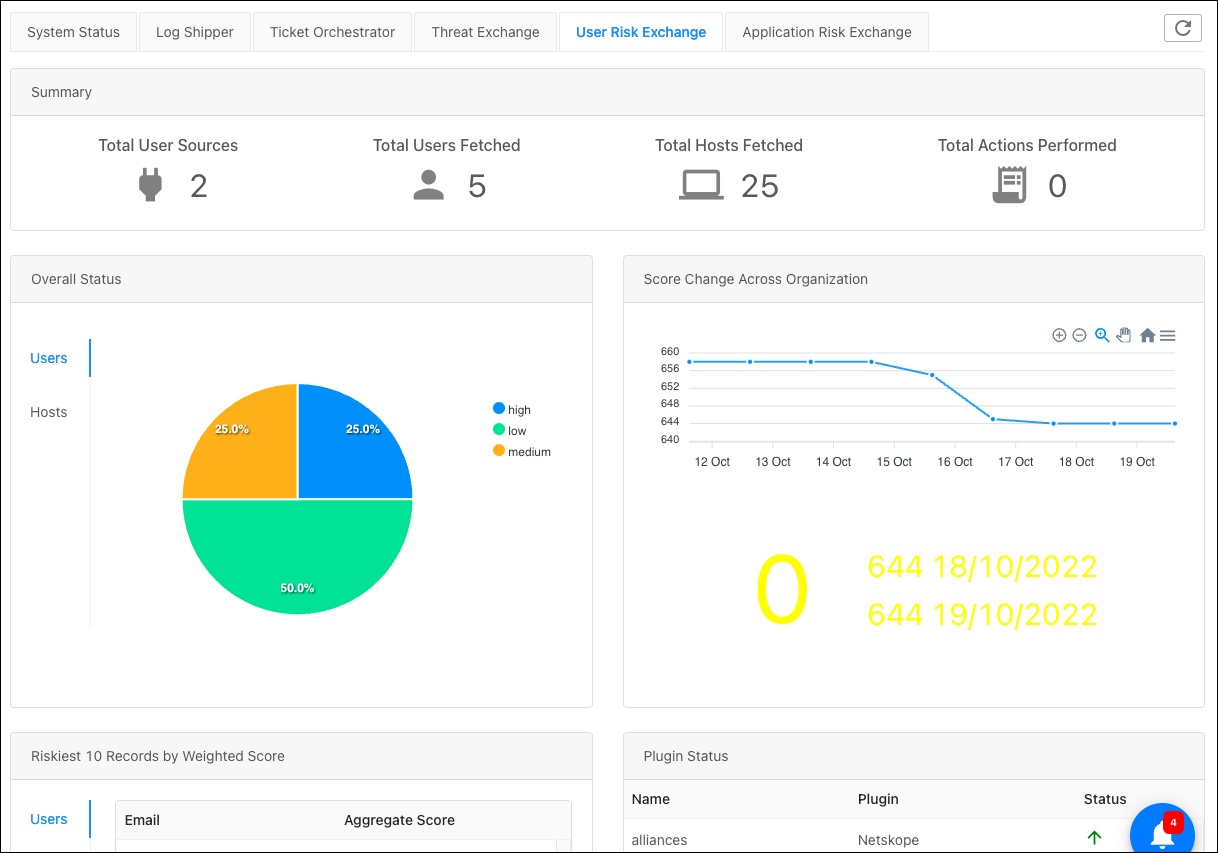Toggle the high series in legend
Screen dimensions: 1218x853
512,409
